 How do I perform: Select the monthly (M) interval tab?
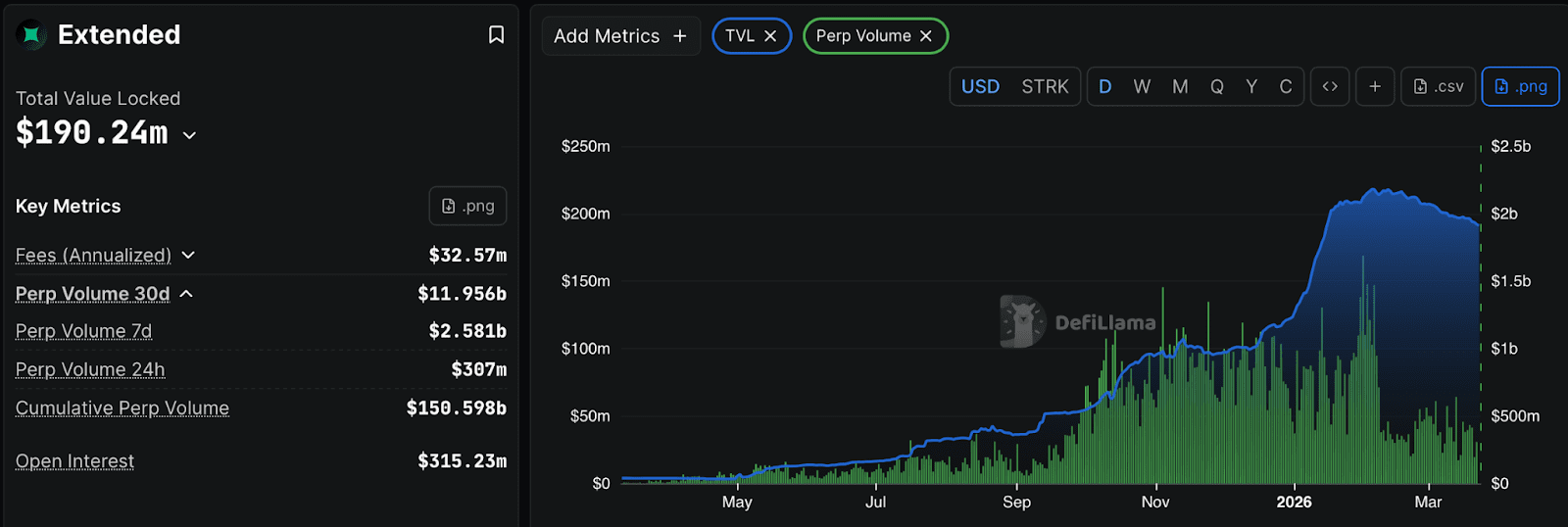1180,86
